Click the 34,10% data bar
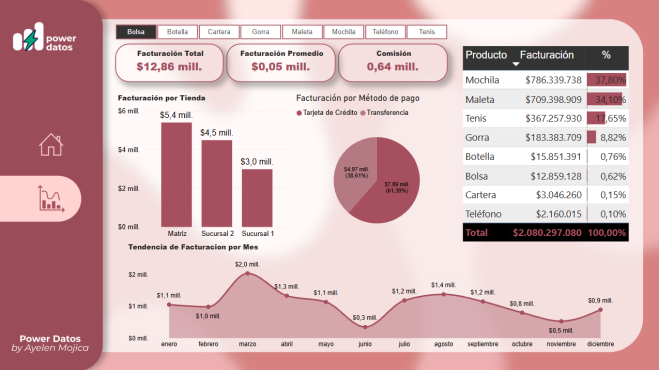This screenshot has height=370, width=659. click(x=605, y=100)
